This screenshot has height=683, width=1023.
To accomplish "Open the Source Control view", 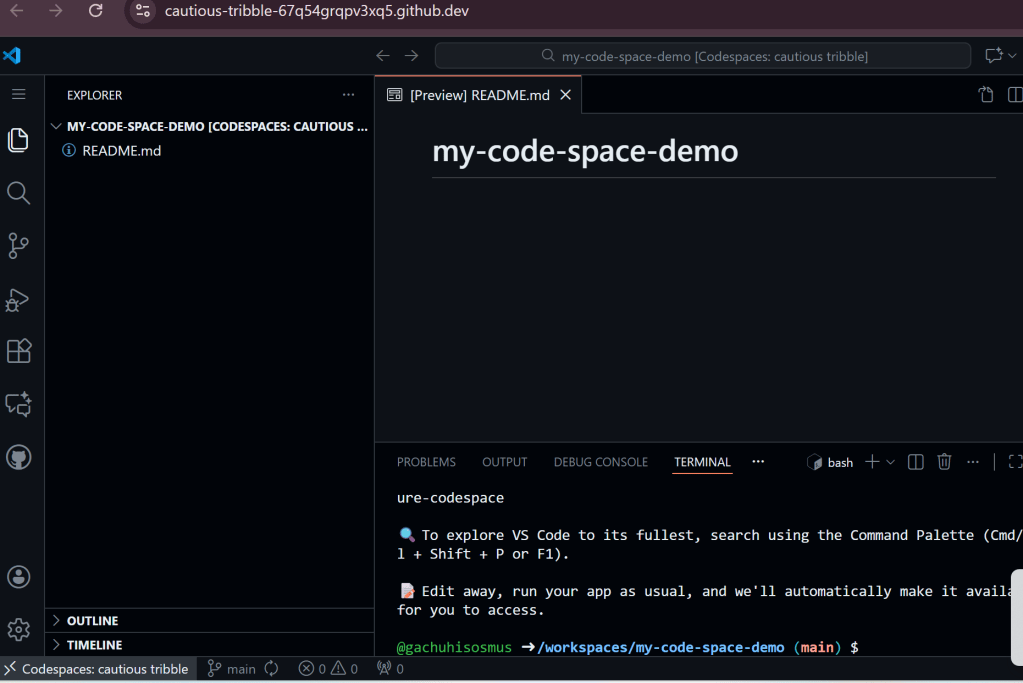I will pos(18,246).
